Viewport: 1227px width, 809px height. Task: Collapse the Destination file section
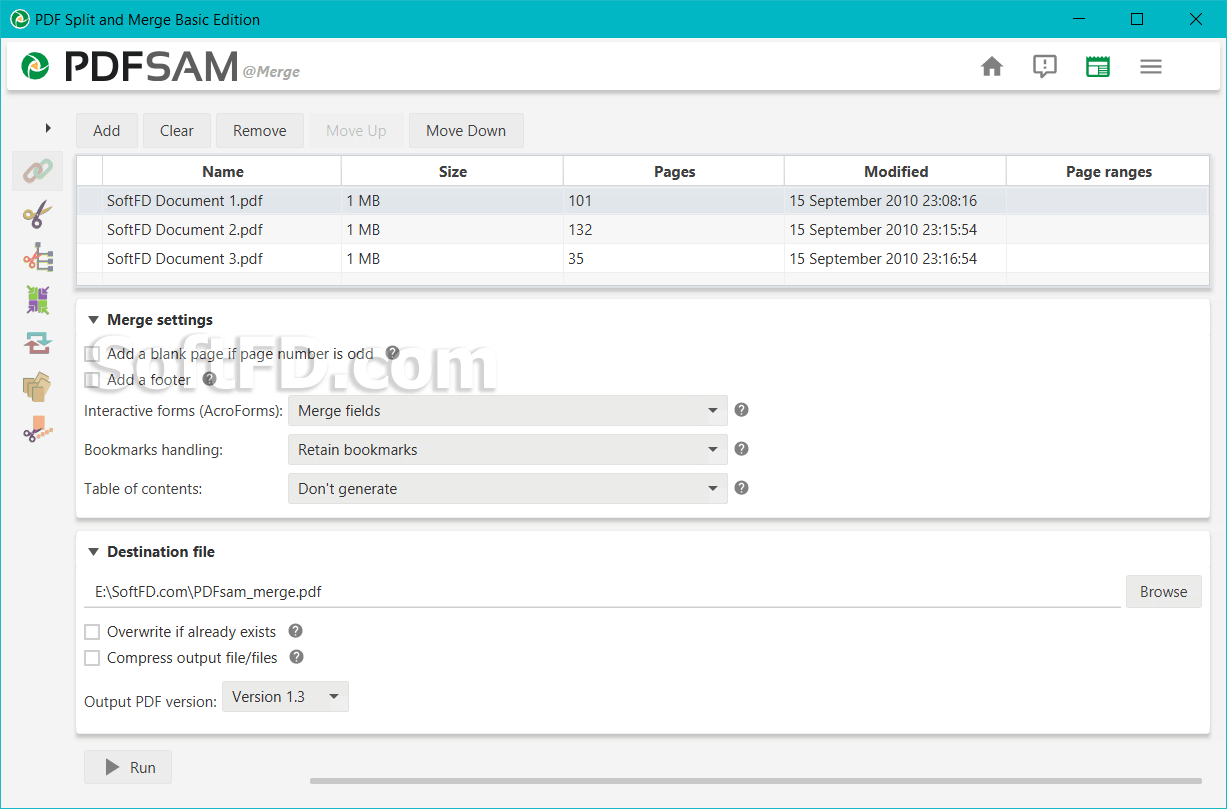click(x=93, y=552)
